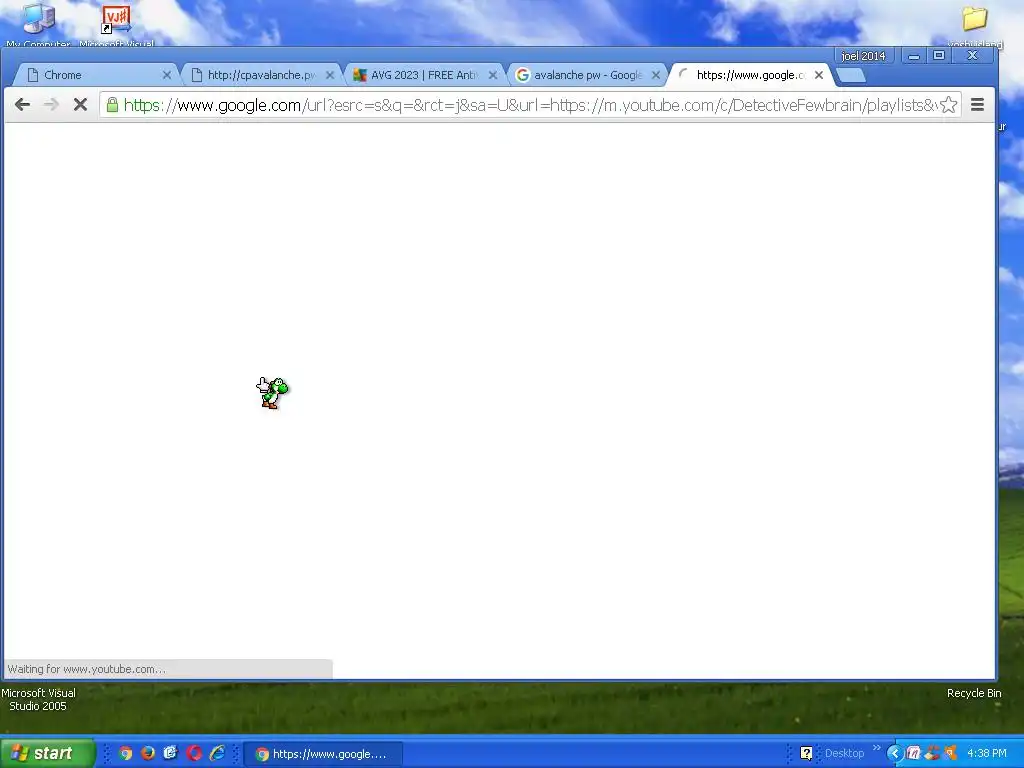The image size is (1024, 768).
Task: Open the My Computer desktop icon
Action: point(39,24)
